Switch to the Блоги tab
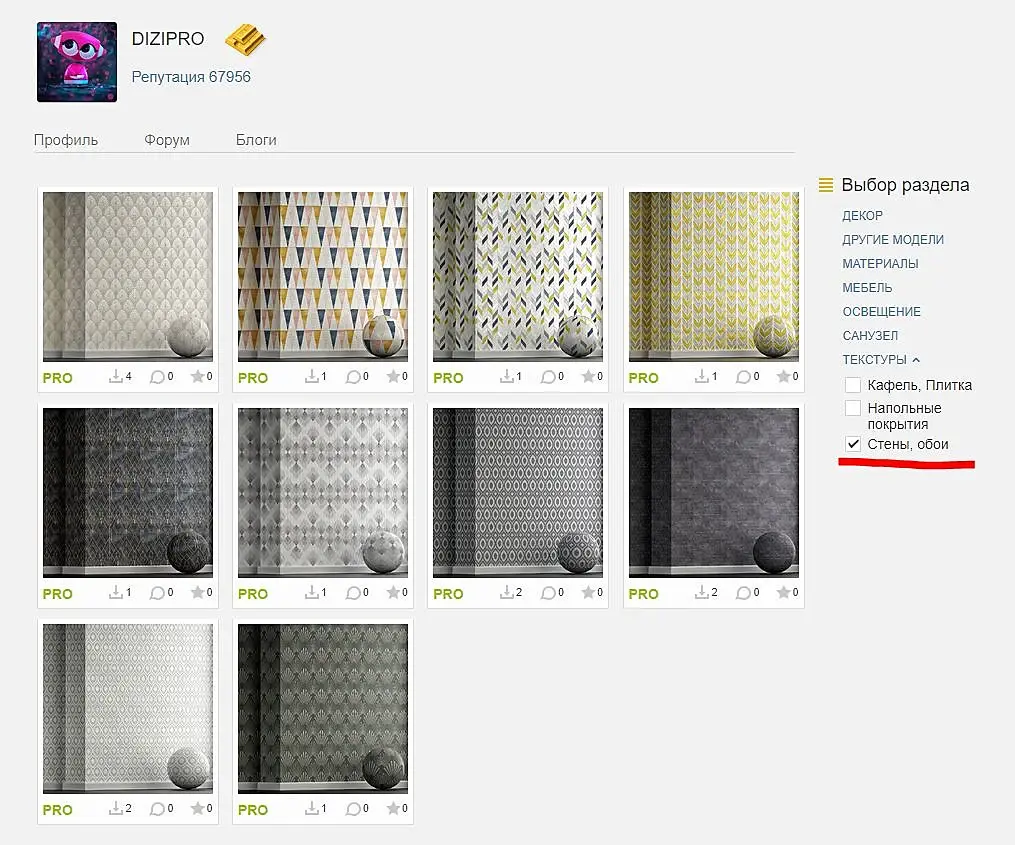The width and height of the screenshot is (1015, 845). (256, 140)
